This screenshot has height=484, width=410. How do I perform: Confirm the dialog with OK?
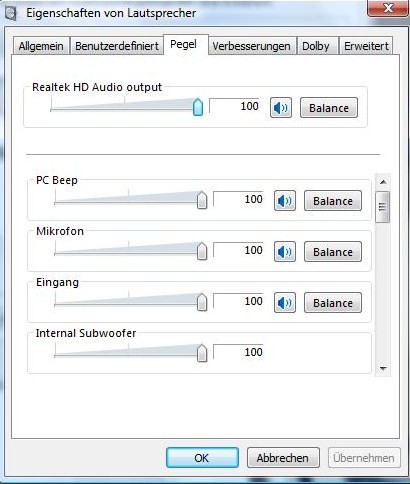pyautogui.click(x=202, y=458)
